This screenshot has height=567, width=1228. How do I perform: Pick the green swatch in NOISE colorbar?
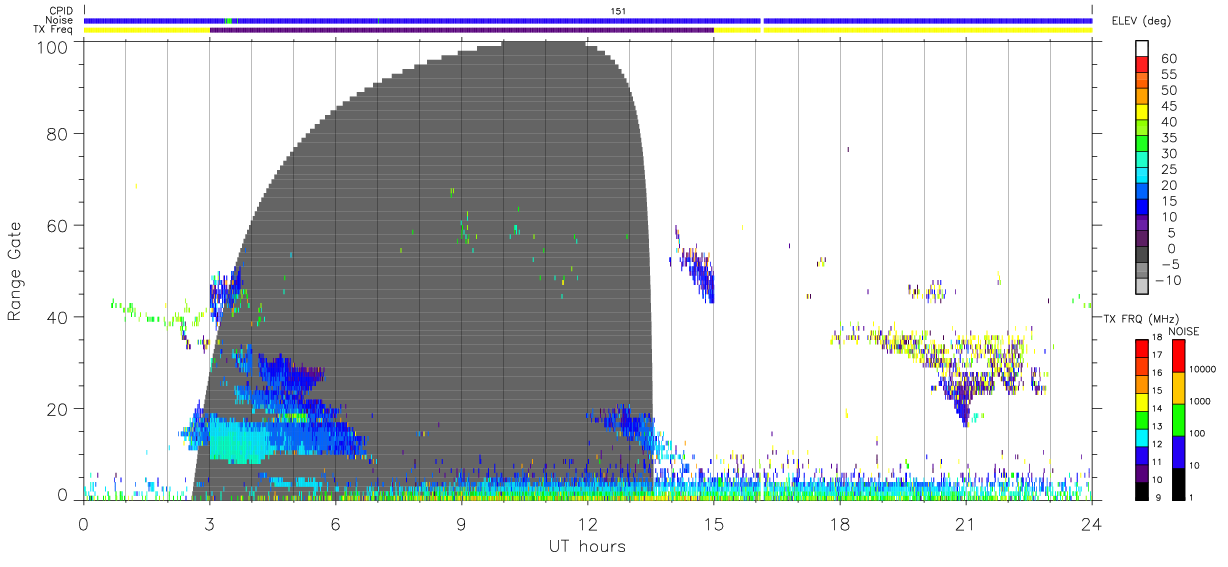[1179, 419]
